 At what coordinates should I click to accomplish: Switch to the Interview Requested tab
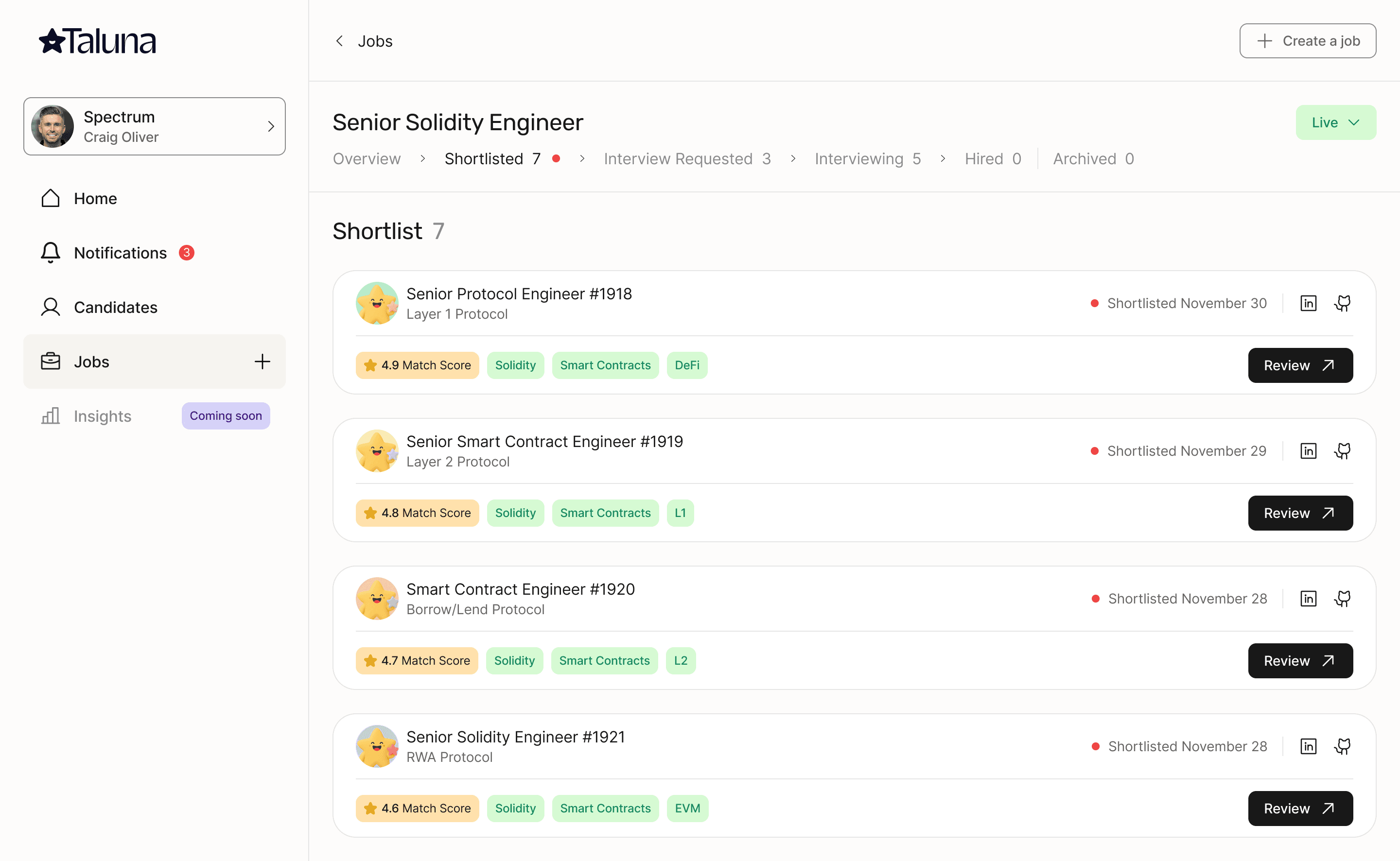(x=687, y=159)
